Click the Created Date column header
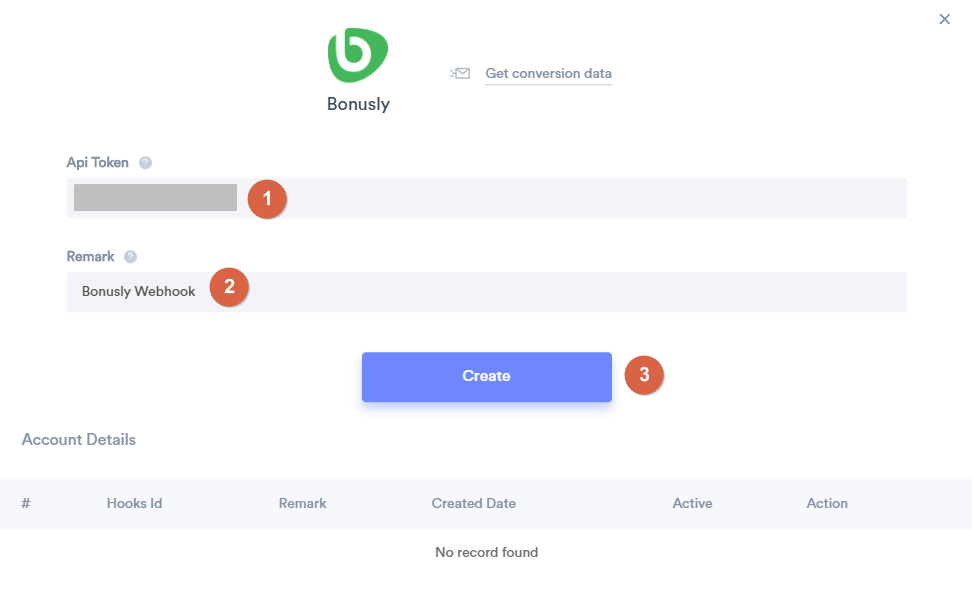 (x=473, y=503)
